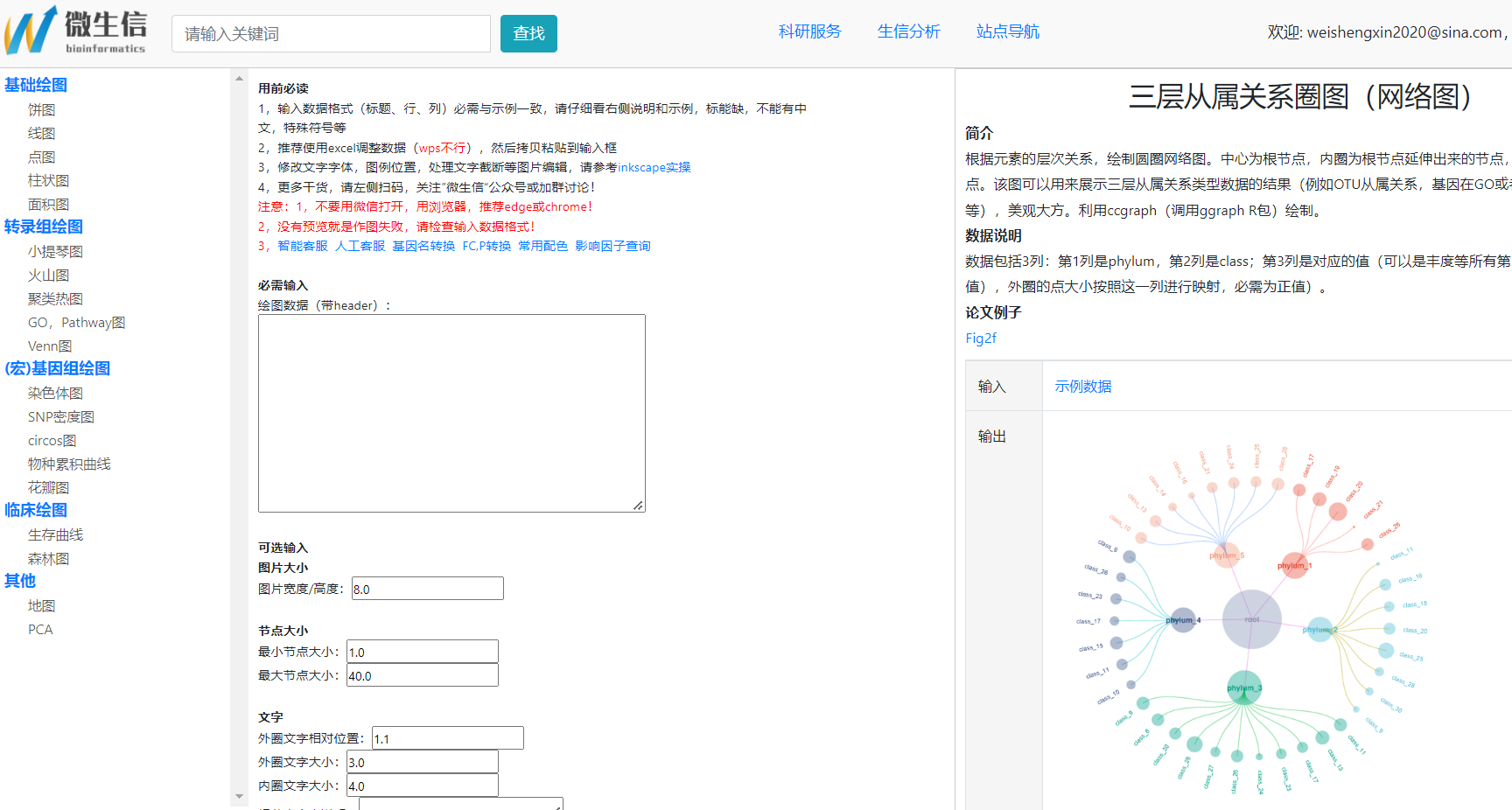1512x810 pixels.
Task: Select GO，Pathway图 in the sidebar
Action: (76, 322)
